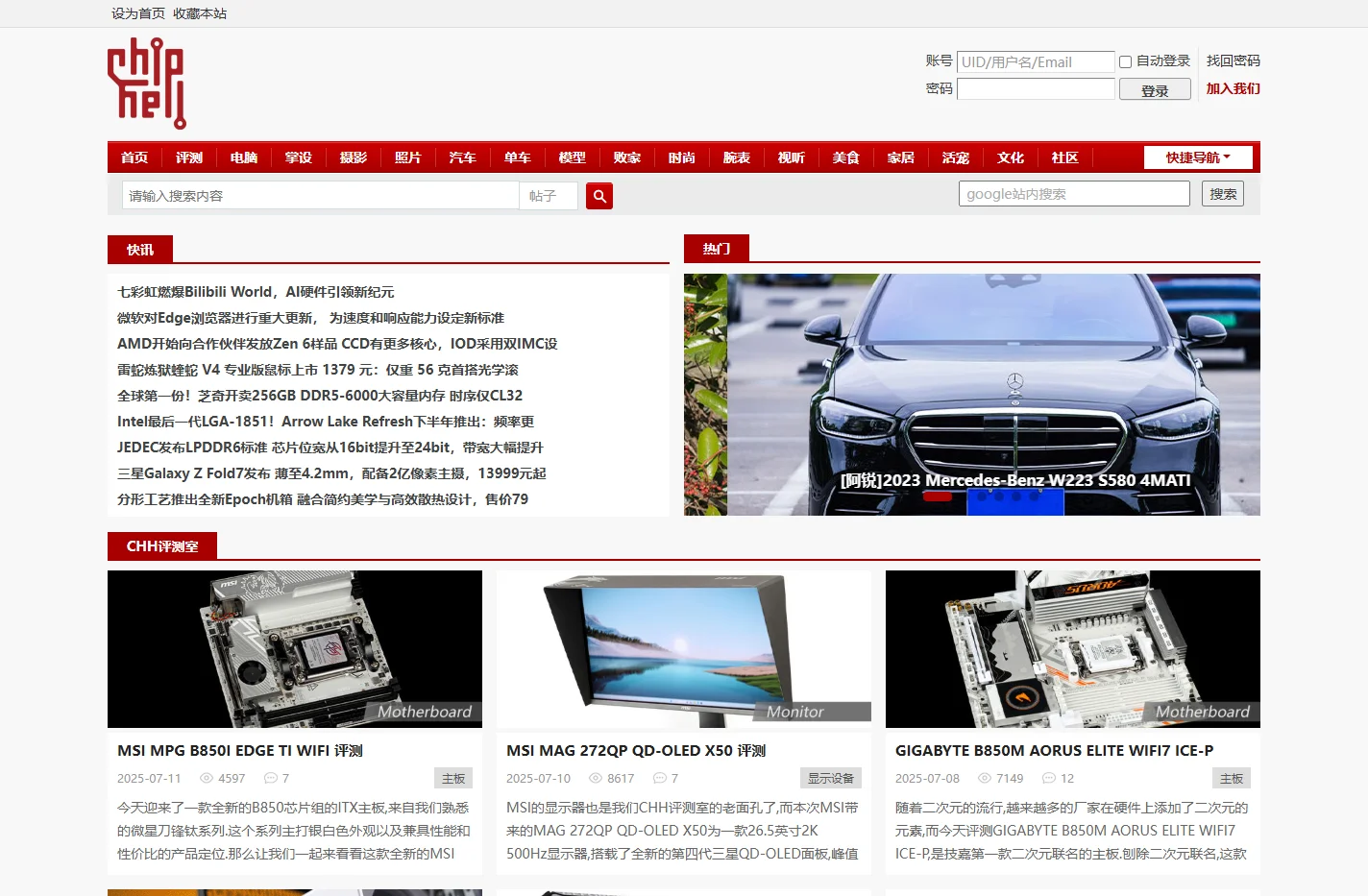
Task: Toggle the 自动登录 checkbox
Action: [1126, 61]
